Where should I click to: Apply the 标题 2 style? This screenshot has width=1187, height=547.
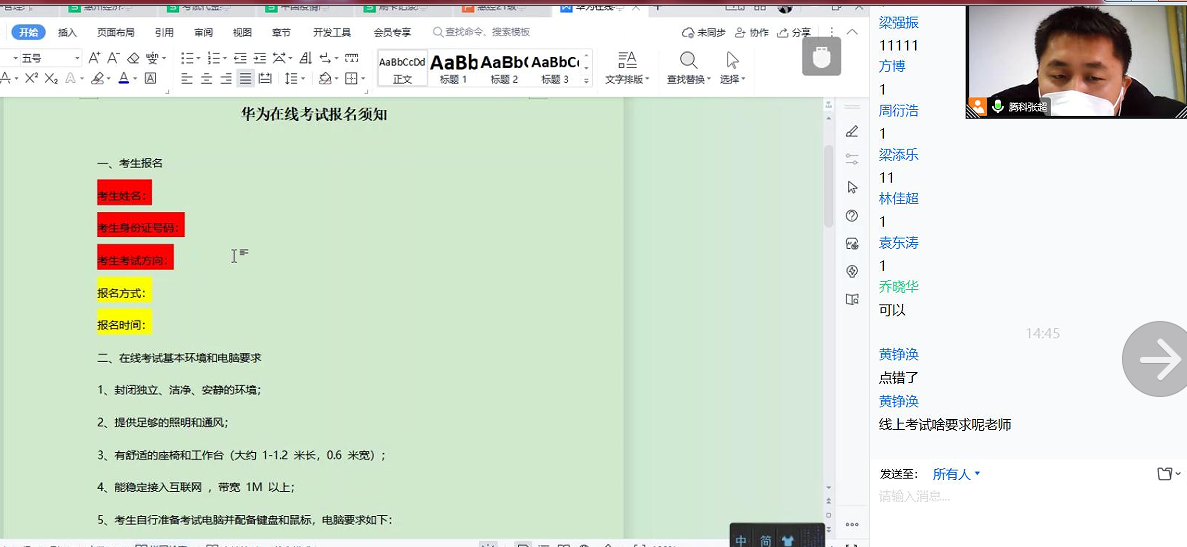pyautogui.click(x=504, y=68)
